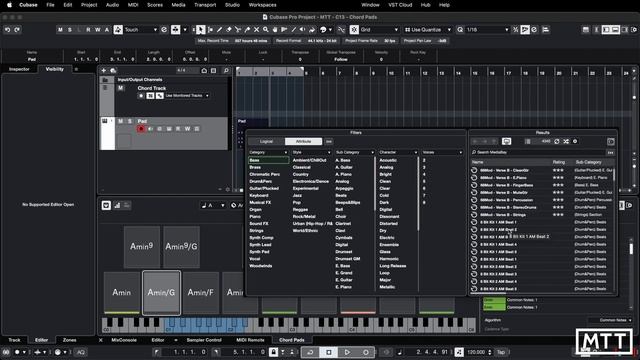Image resolution: width=640 pixels, height=360 pixels.
Task: Click the Play transport button
Action: [x=347, y=352]
